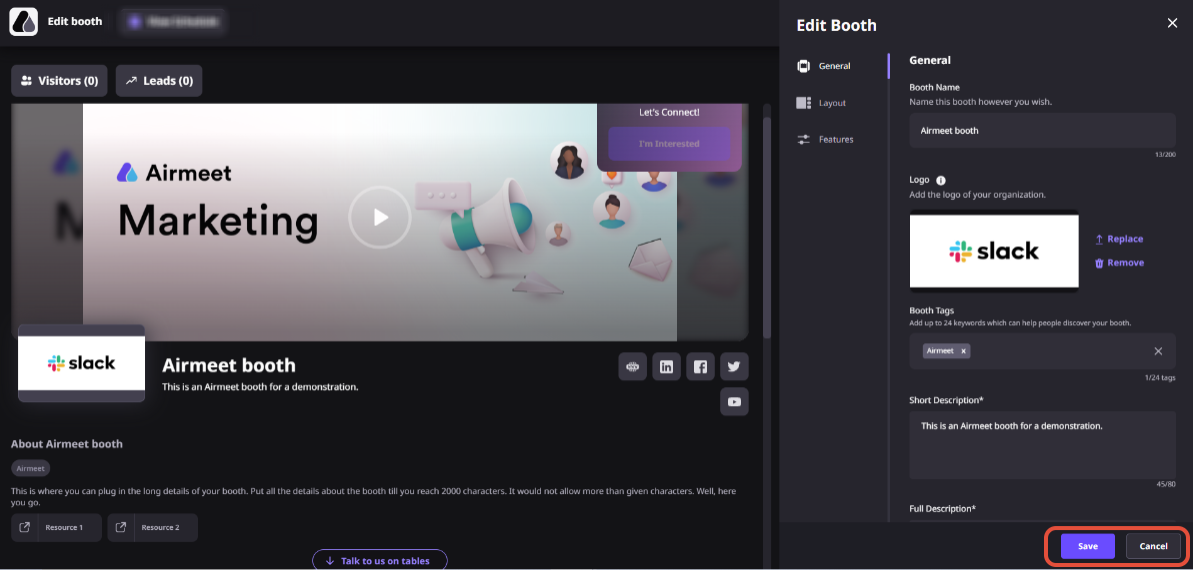Switch to the Features tab
1193x570 pixels.
pyautogui.click(x=826, y=139)
